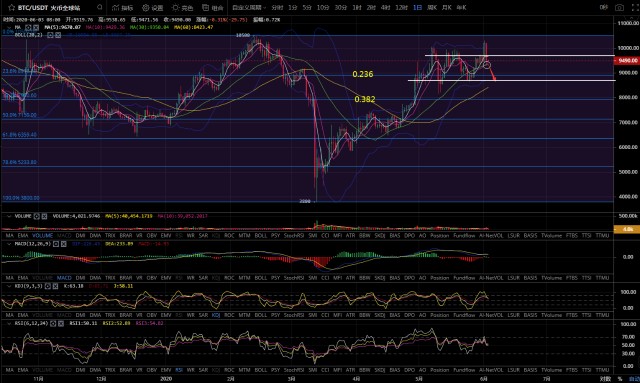Take a chart screenshot with camera icon
Viewport: 640px width, 383px height.
619,7
